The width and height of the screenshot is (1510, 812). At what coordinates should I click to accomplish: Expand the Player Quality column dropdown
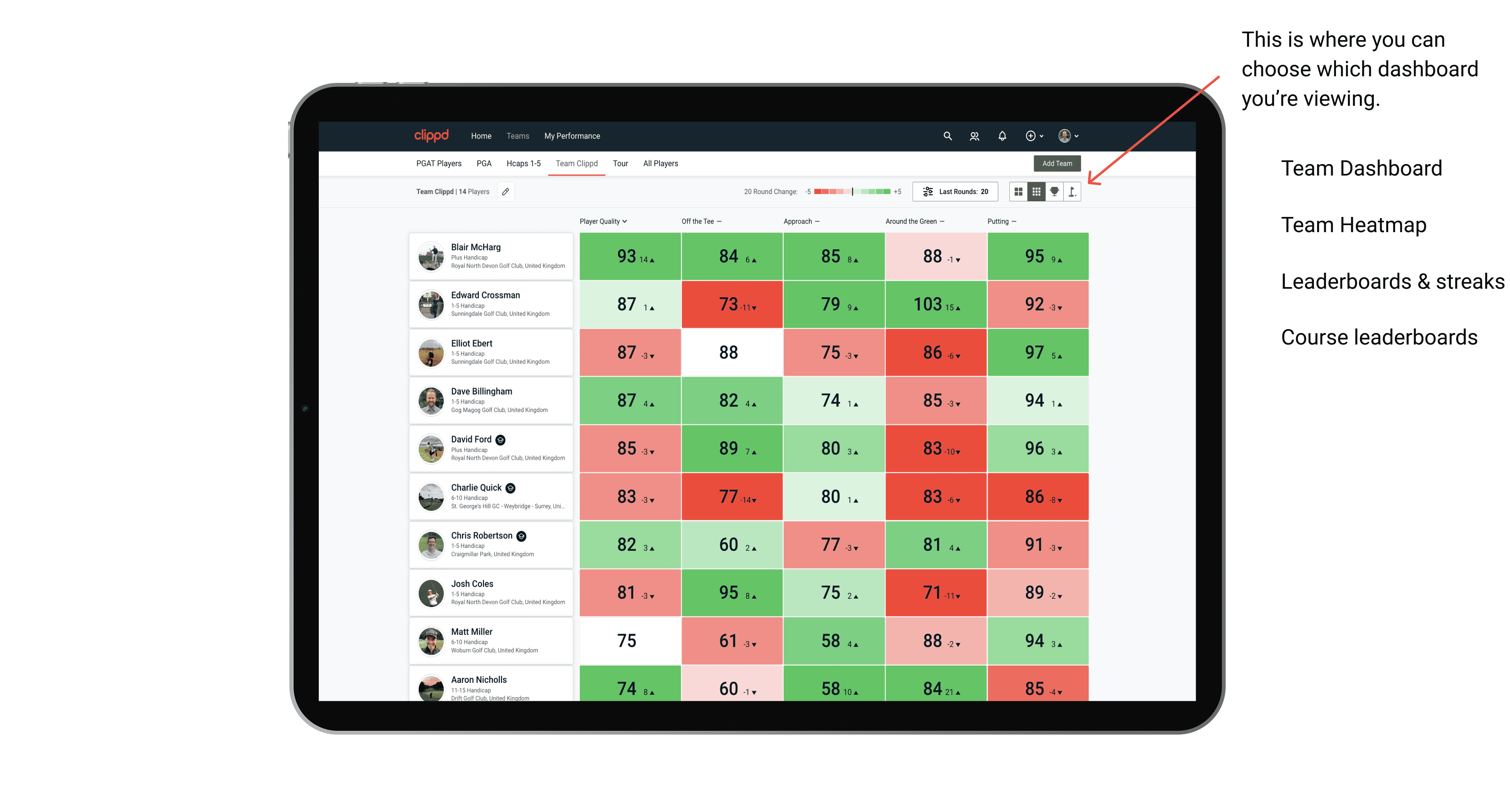point(604,222)
